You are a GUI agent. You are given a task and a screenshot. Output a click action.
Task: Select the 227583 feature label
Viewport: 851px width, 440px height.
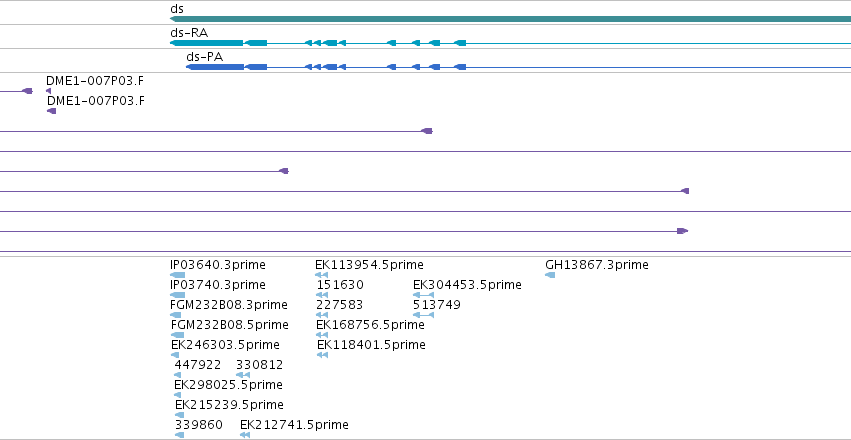[340, 305]
